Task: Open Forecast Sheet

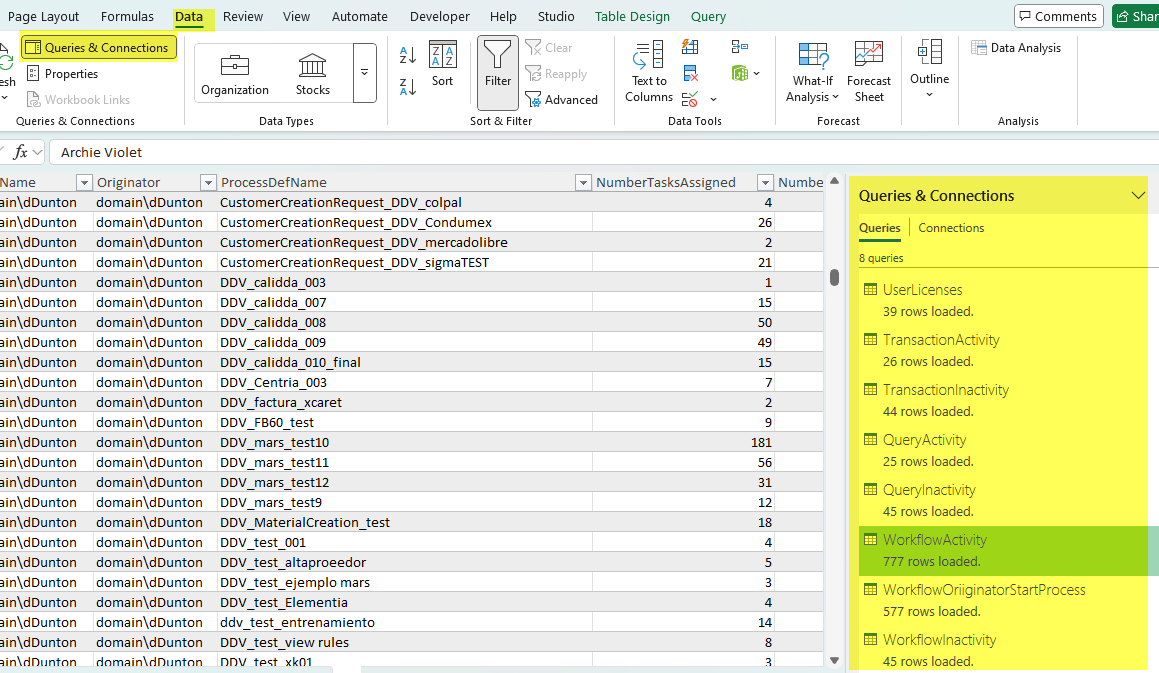Action: [868, 72]
